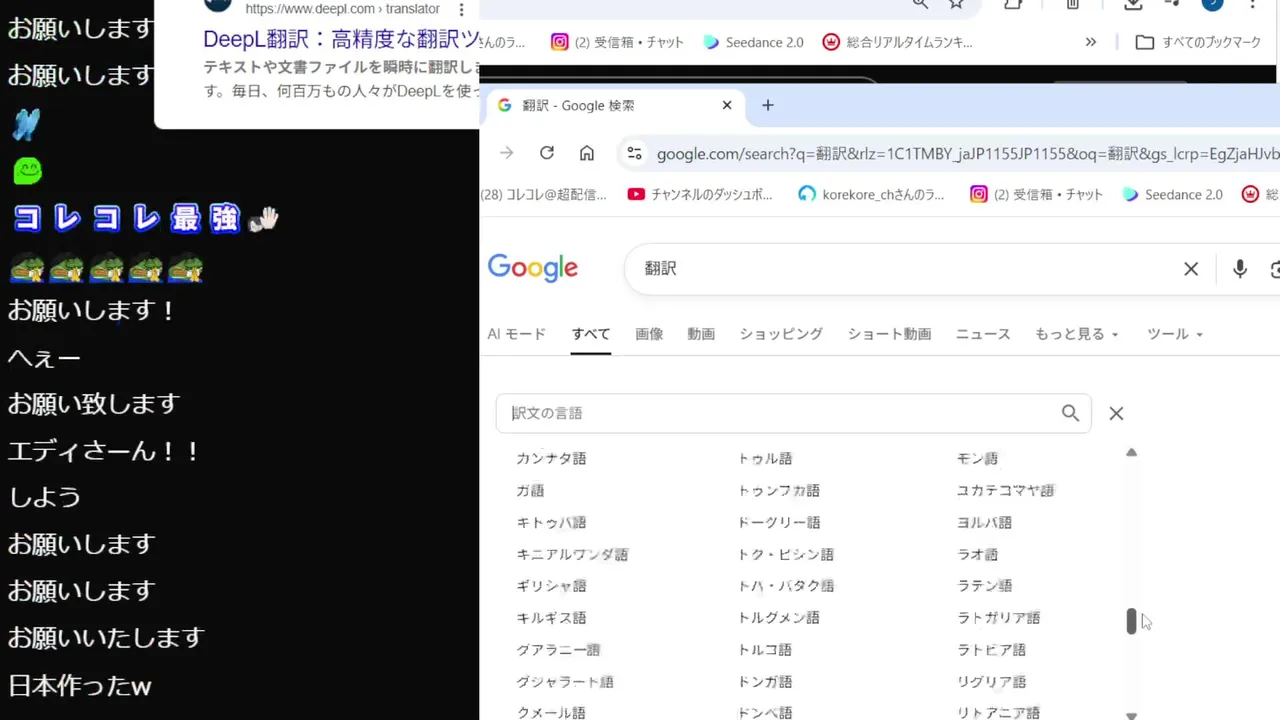The image size is (1280, 720).
Task: Go to the home page via home icon
Action: [587, 153]
